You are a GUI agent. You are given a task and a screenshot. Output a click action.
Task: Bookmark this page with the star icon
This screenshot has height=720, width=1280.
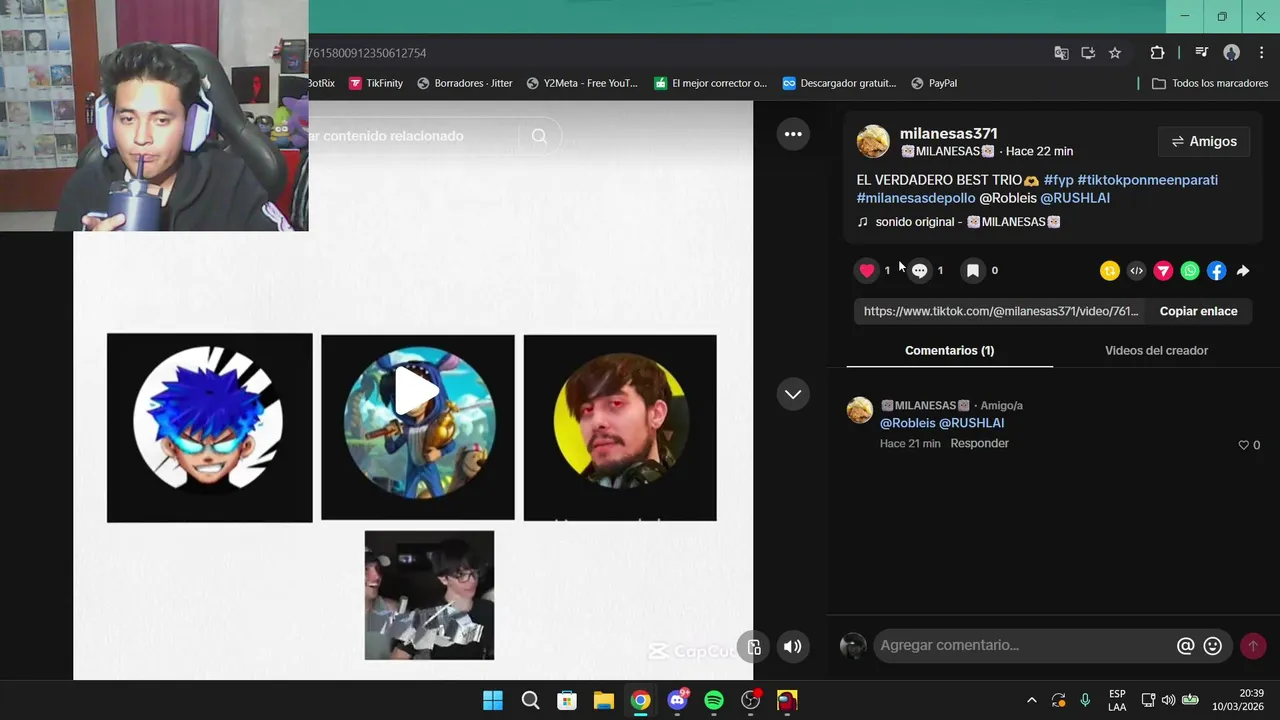coord(1115,53)
